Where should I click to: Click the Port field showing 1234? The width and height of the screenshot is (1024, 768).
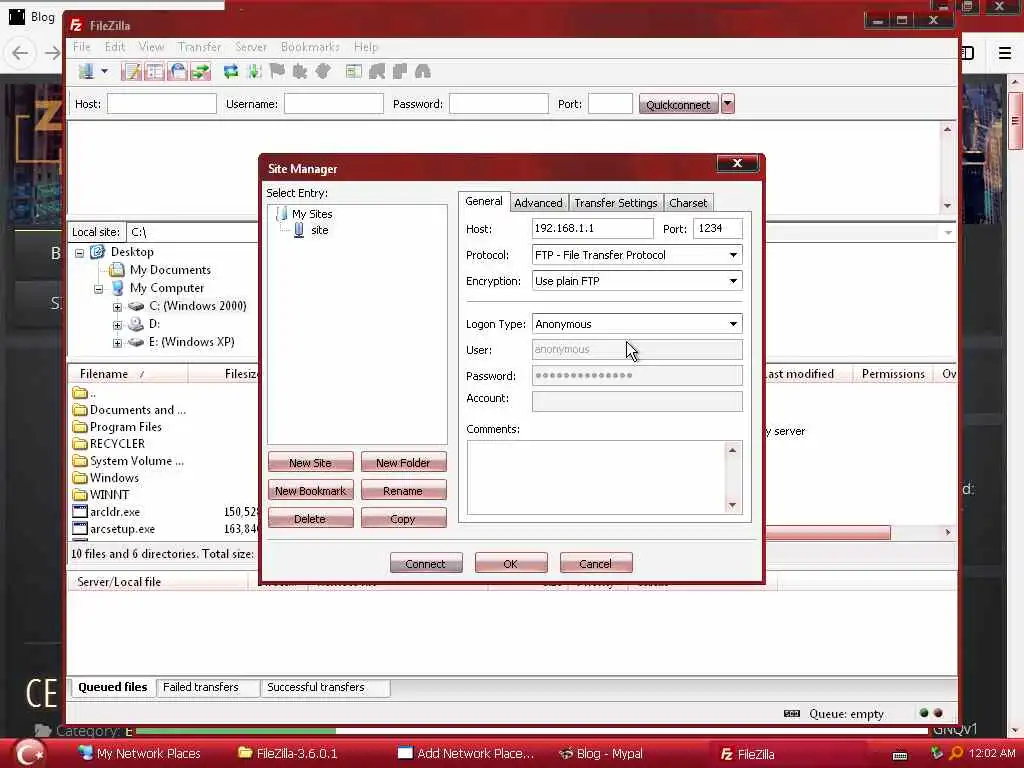tap(717, 228)
